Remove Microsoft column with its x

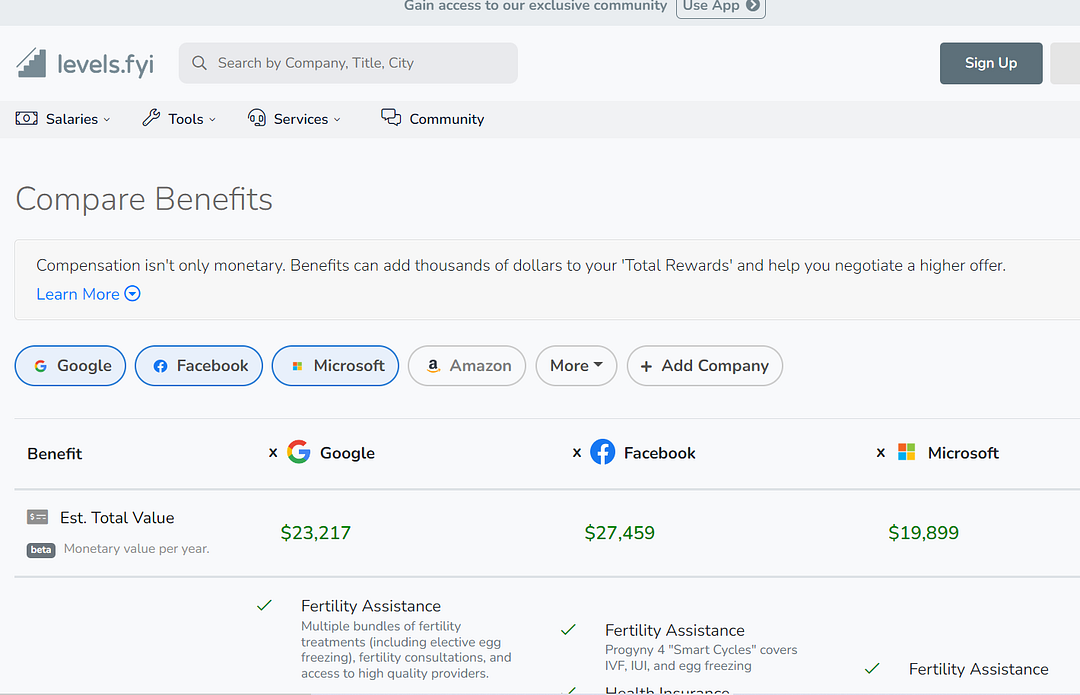[880, 453]
